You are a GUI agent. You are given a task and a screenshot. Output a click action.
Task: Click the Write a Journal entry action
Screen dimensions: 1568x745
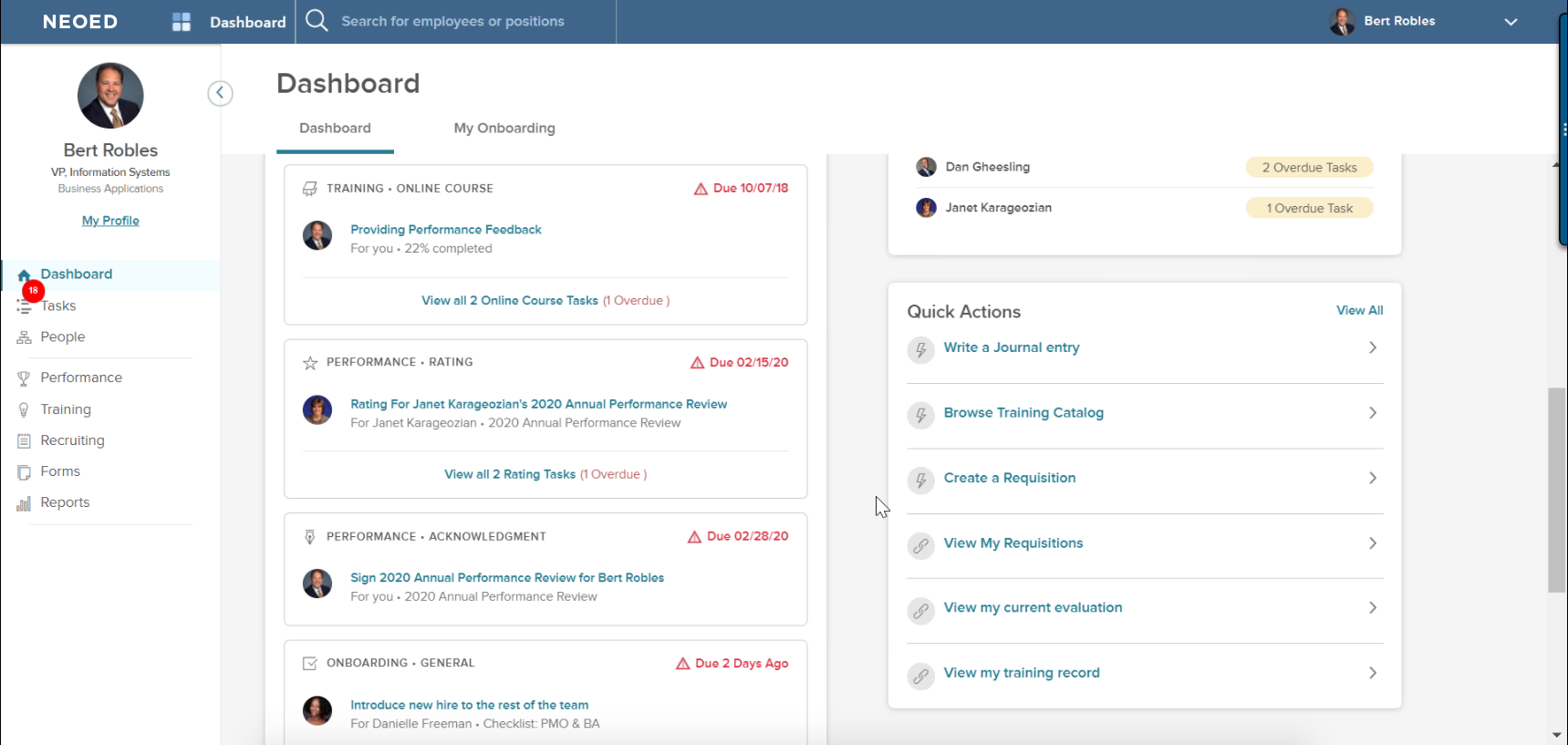point(1012,347)
